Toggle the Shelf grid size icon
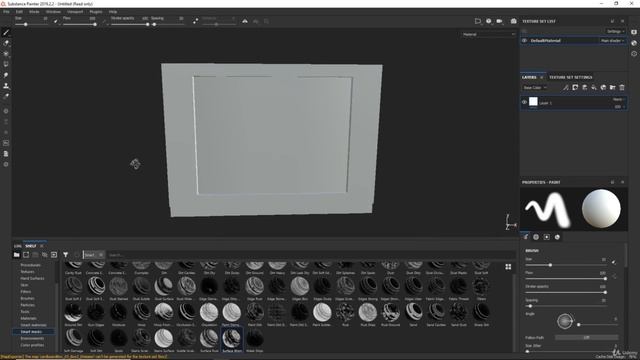This screenshot has width=640, height=360. [508, 267]
